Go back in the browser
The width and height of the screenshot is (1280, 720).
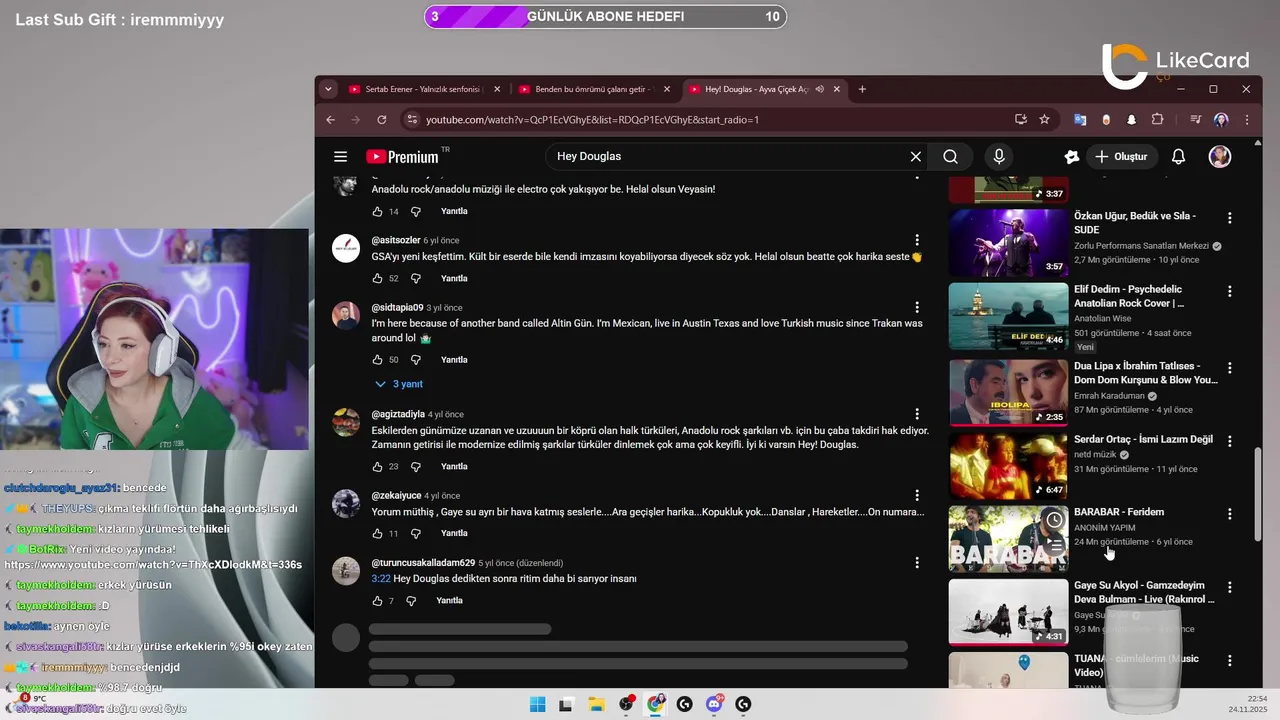pyautogui.click(x=330, y=119)
